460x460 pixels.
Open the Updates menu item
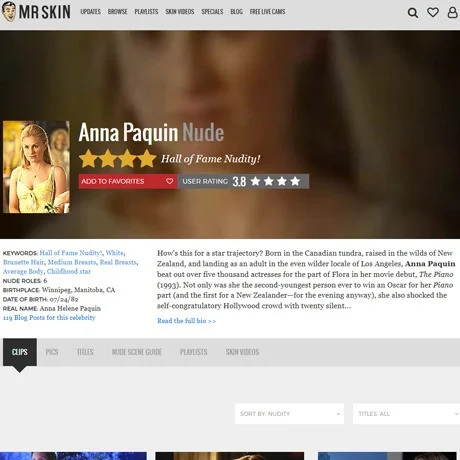pos(90,12)
